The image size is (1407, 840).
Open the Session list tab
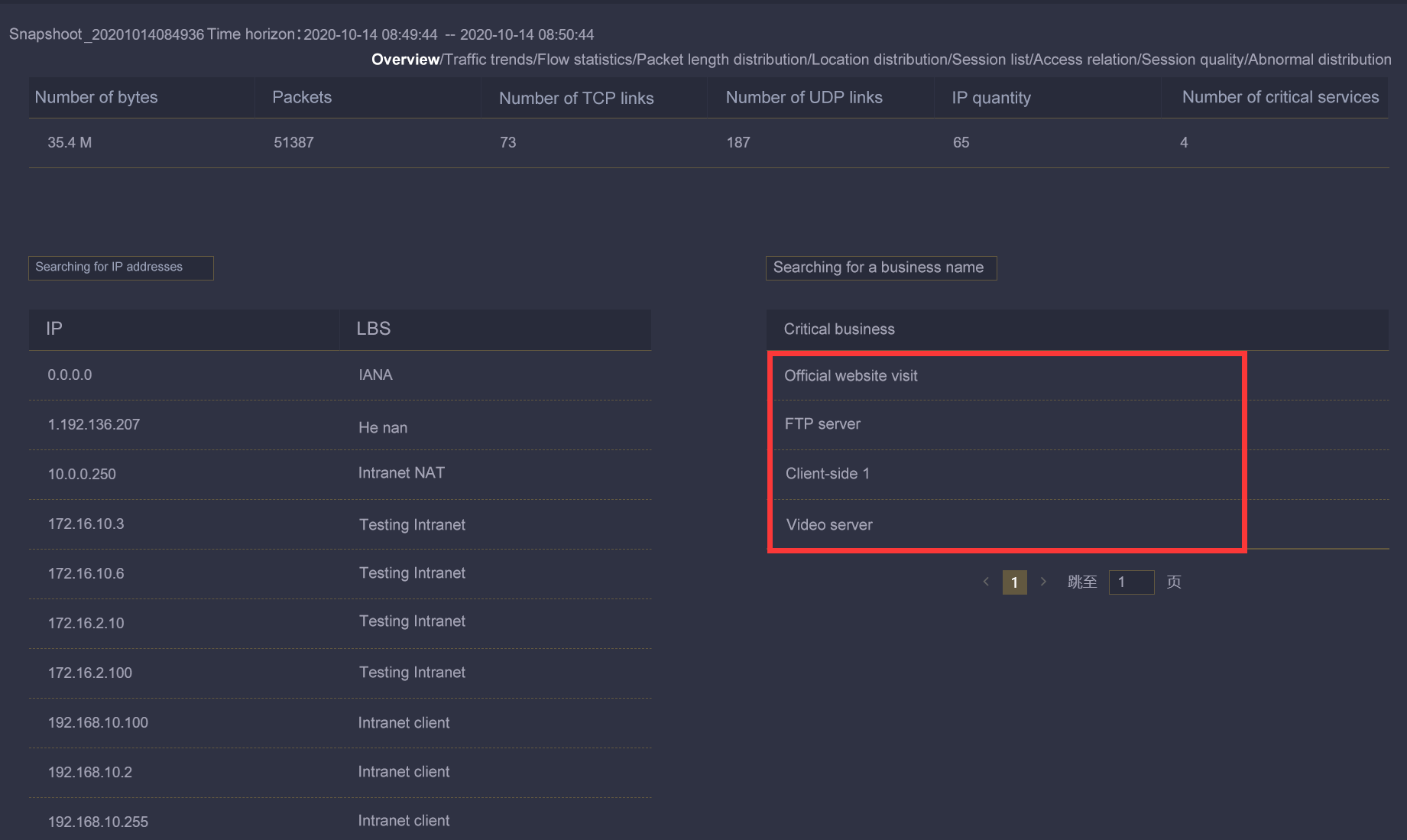coord(990,60)
